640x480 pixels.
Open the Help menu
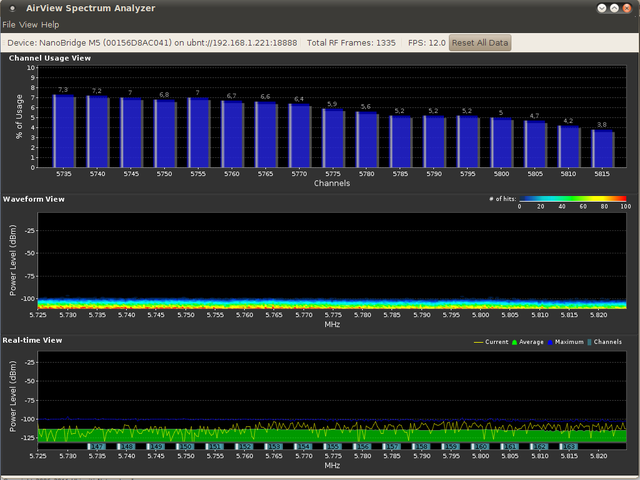click(x=50, y=25)
